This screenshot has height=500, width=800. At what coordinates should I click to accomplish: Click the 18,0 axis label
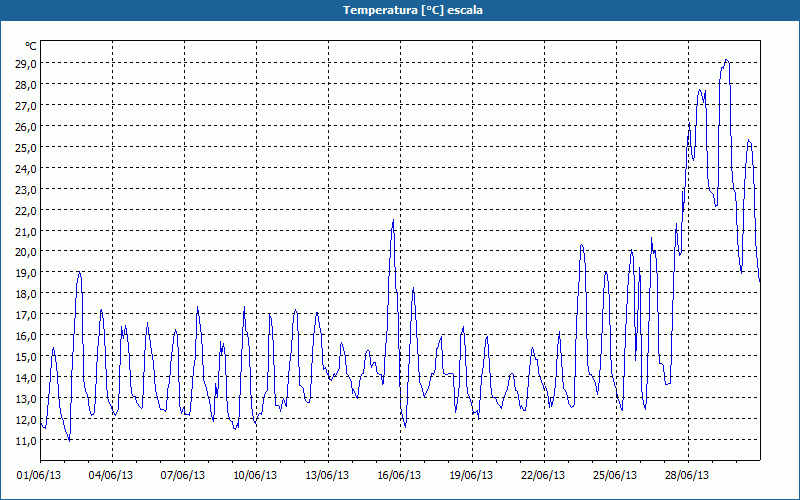(x=25, y=293)
